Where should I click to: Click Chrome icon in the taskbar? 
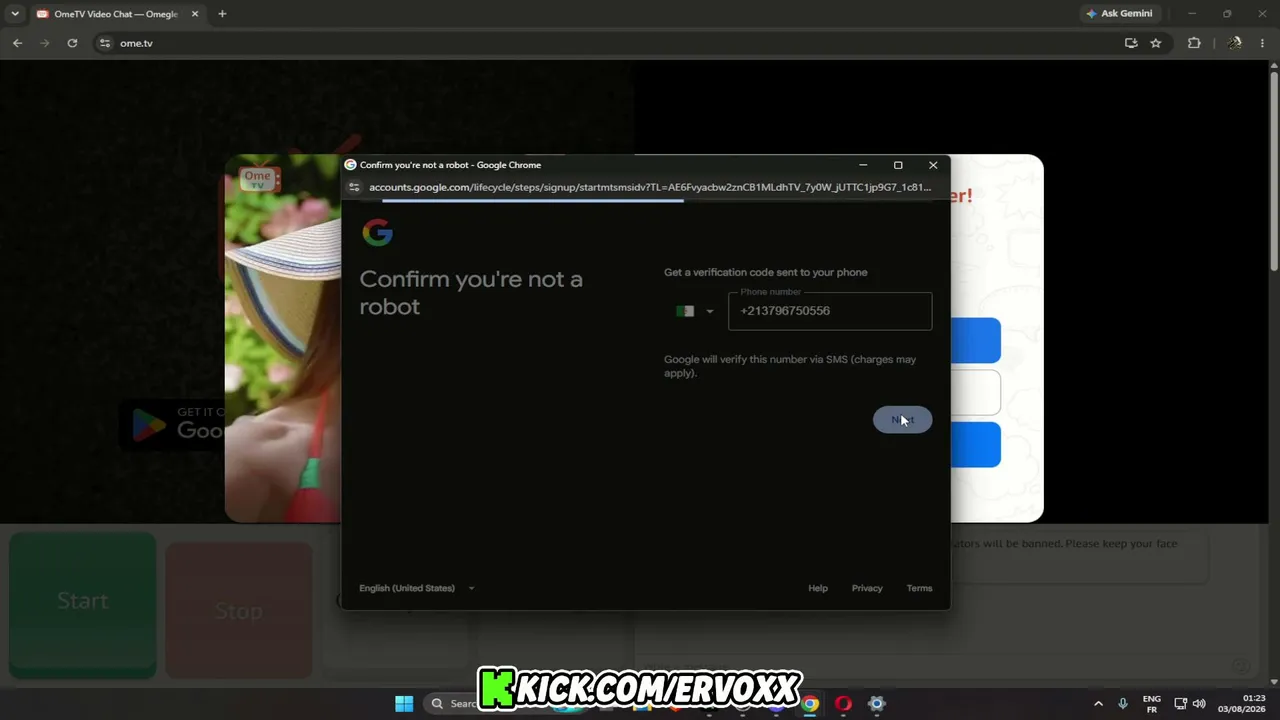[x=810, y=703]
